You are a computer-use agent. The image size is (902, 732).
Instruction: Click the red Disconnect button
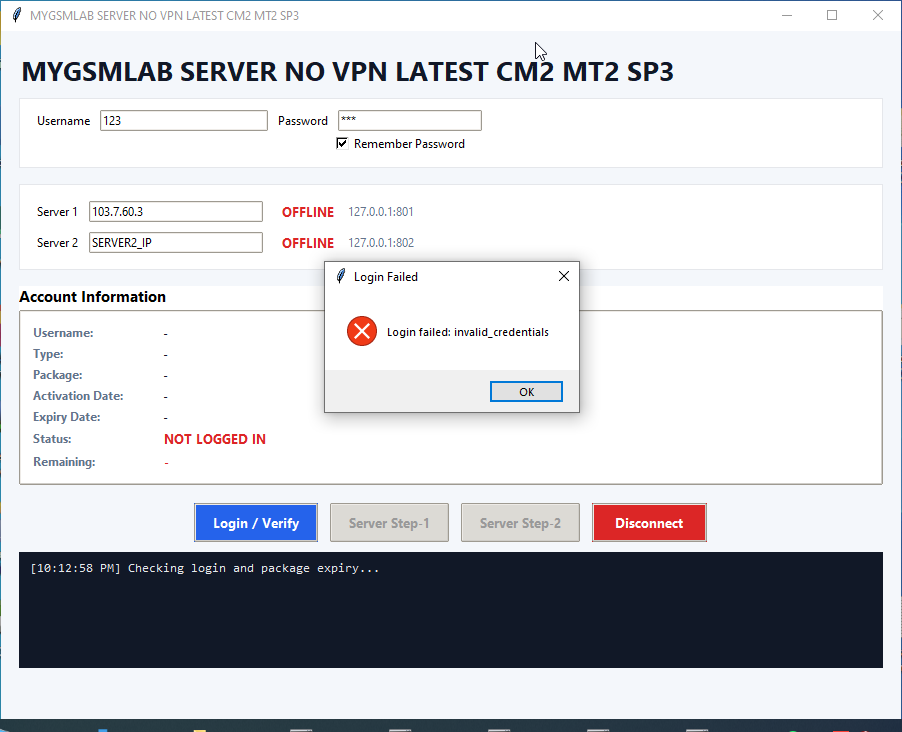click(649, 523)
